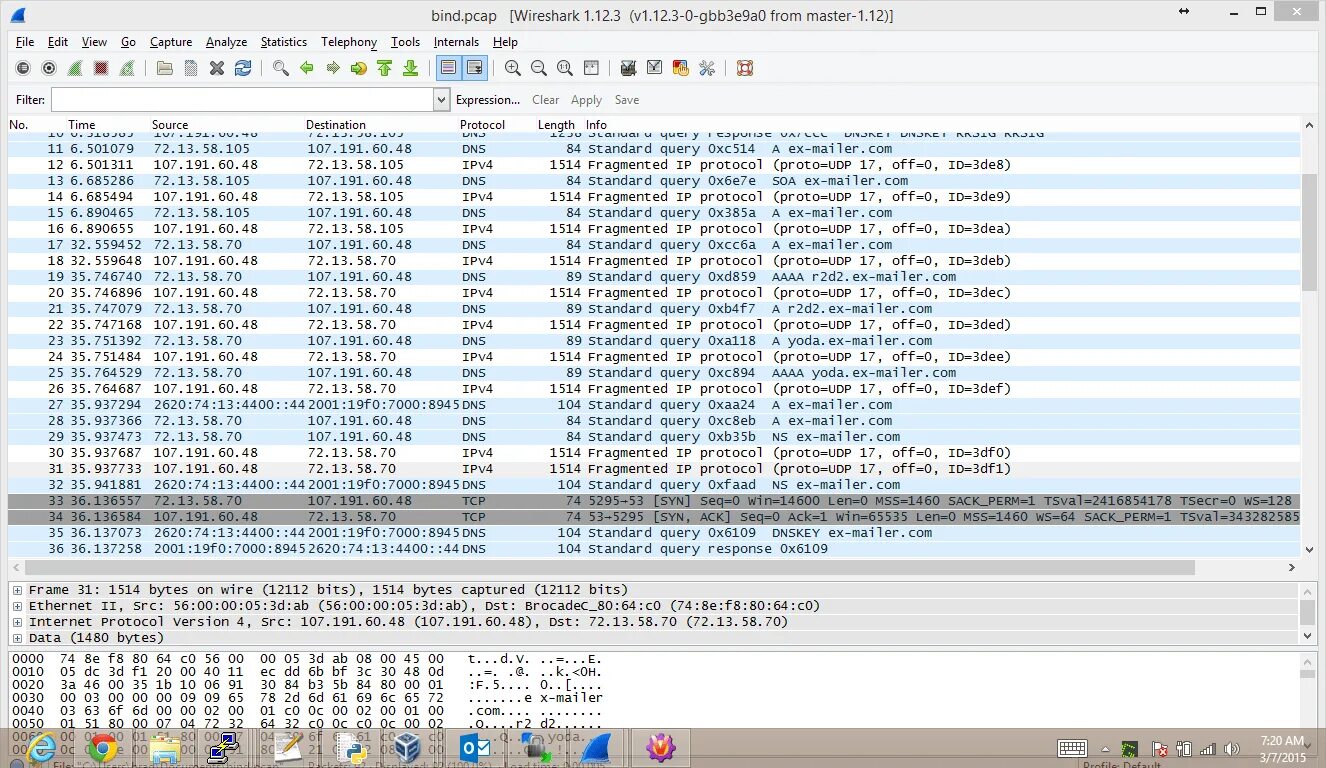Select packet 13 SOA ex-mailer.com query
Image resolution: width=1326 pixels, height=768 pixels.
pyautogui.click(x=654, y=181)
